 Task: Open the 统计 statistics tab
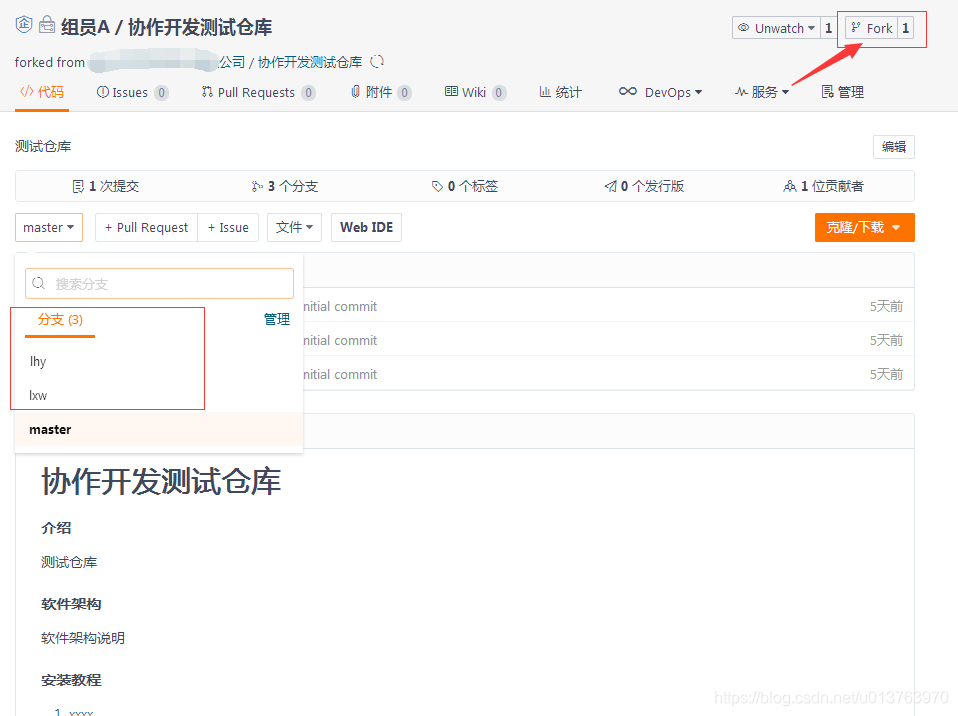(560, 92)
